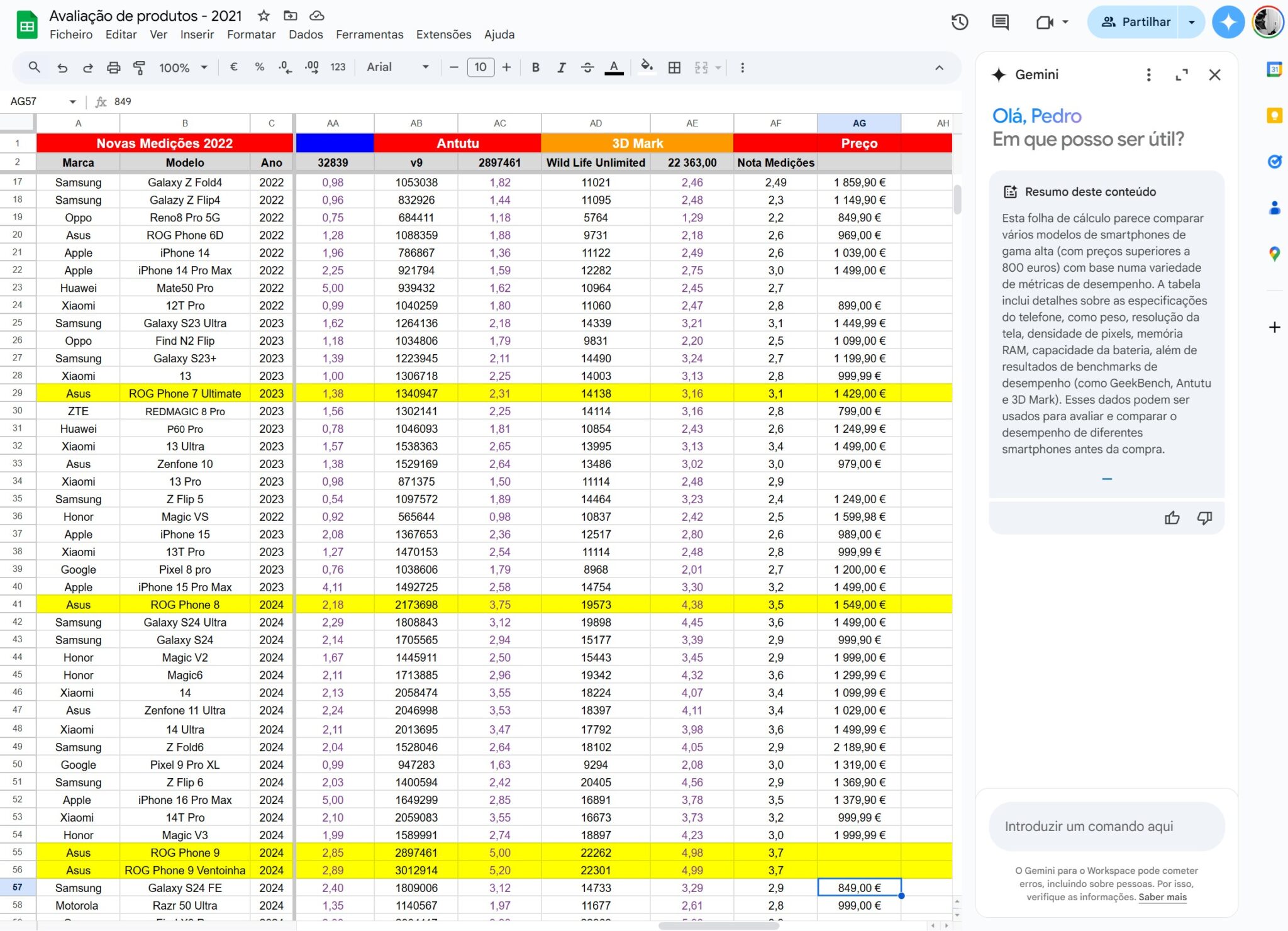This screenshot has width=1288, height=931.
Task: Format cells as percent
Action: tap(259, 67)
